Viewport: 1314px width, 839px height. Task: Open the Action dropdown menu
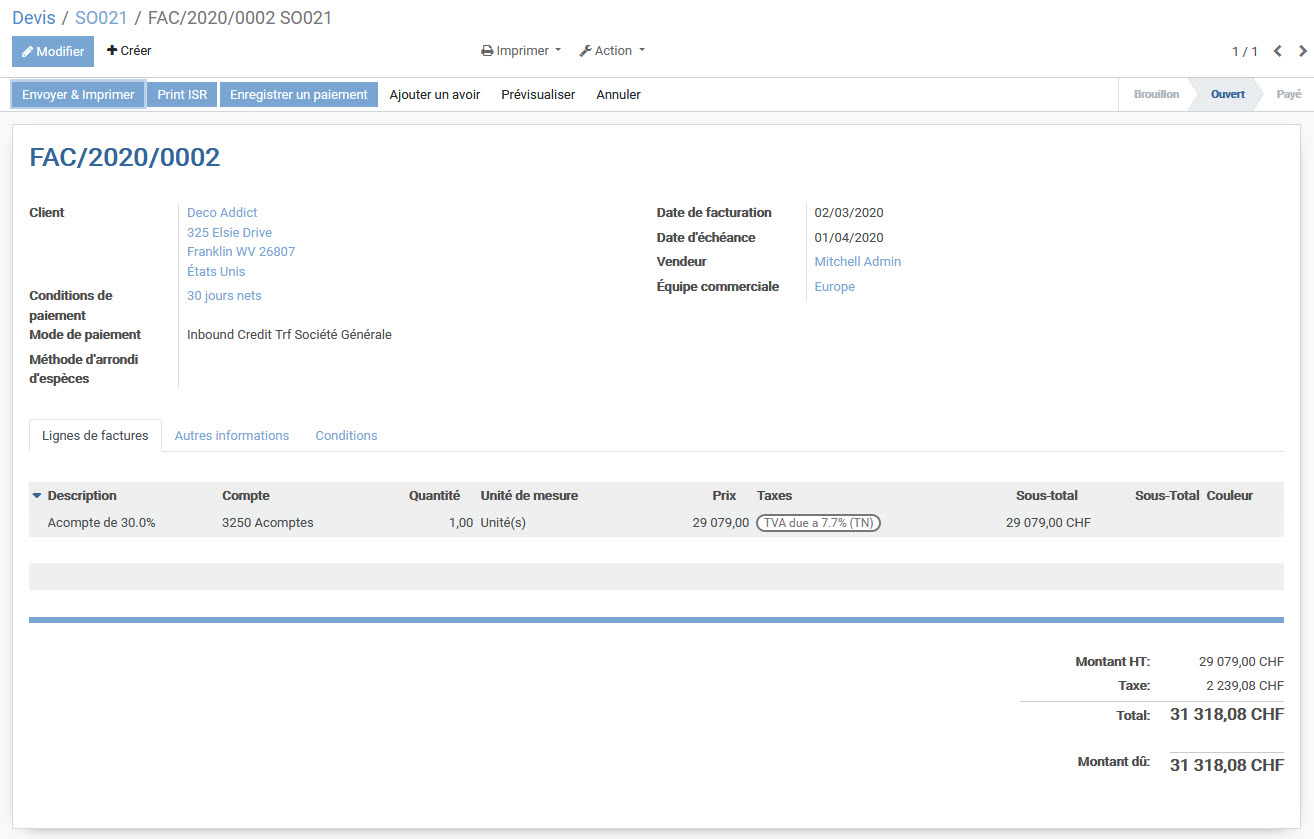612,51
